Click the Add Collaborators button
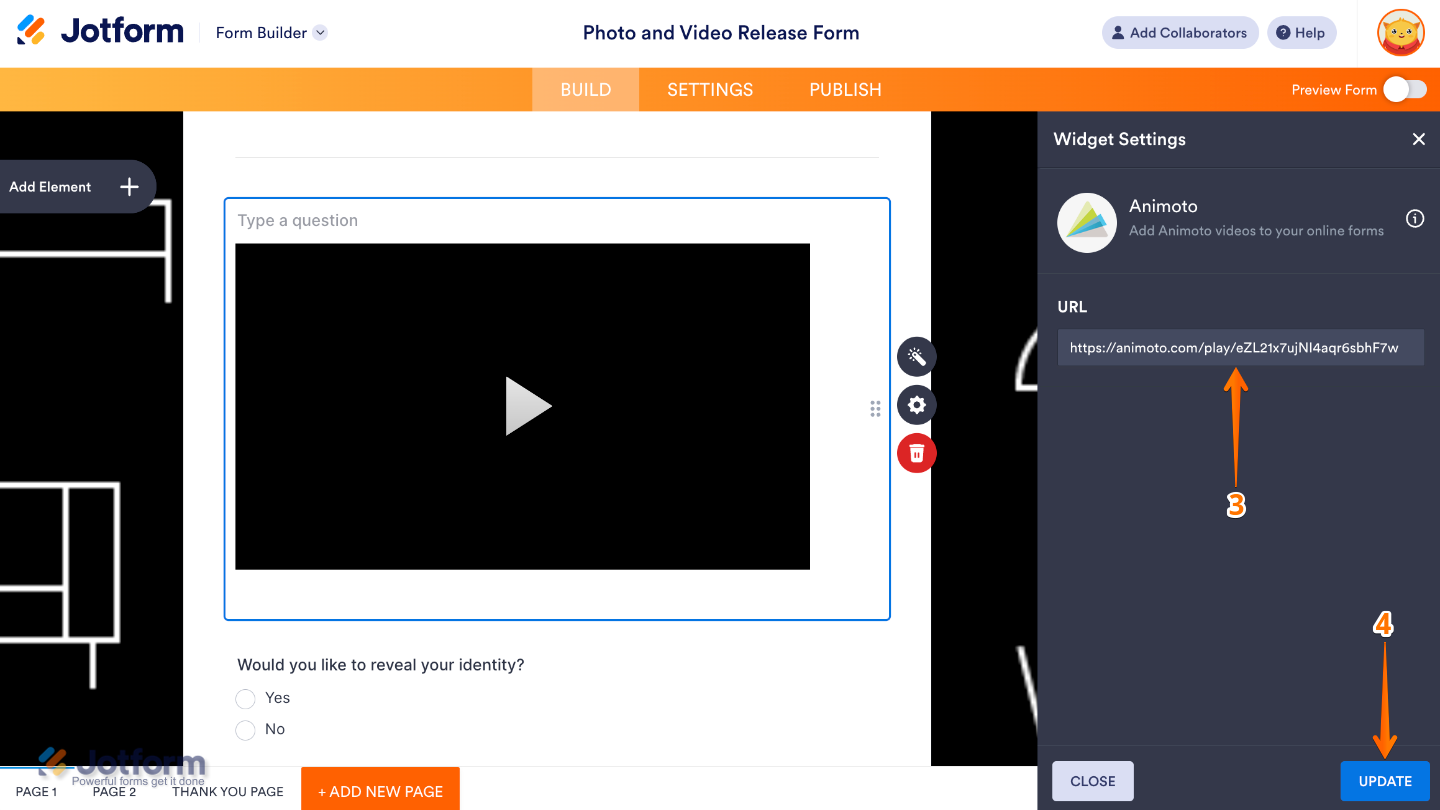 tap(1179, 32)
